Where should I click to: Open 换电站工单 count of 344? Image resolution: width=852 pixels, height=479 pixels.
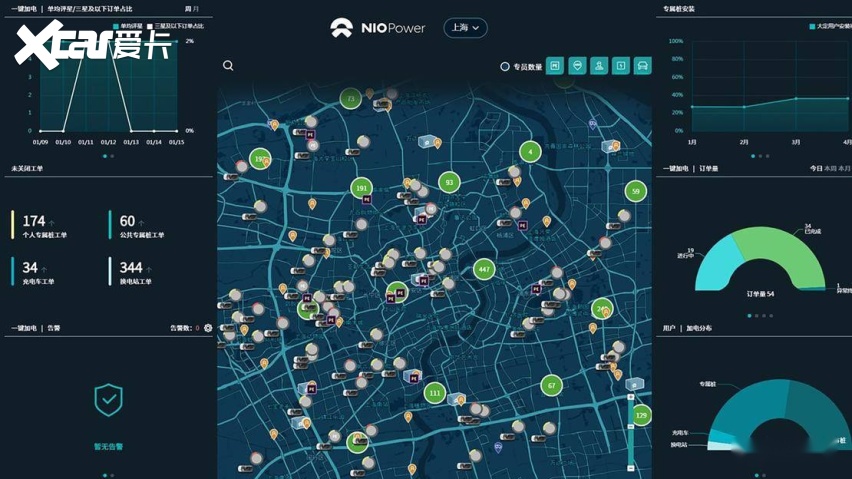130,267
